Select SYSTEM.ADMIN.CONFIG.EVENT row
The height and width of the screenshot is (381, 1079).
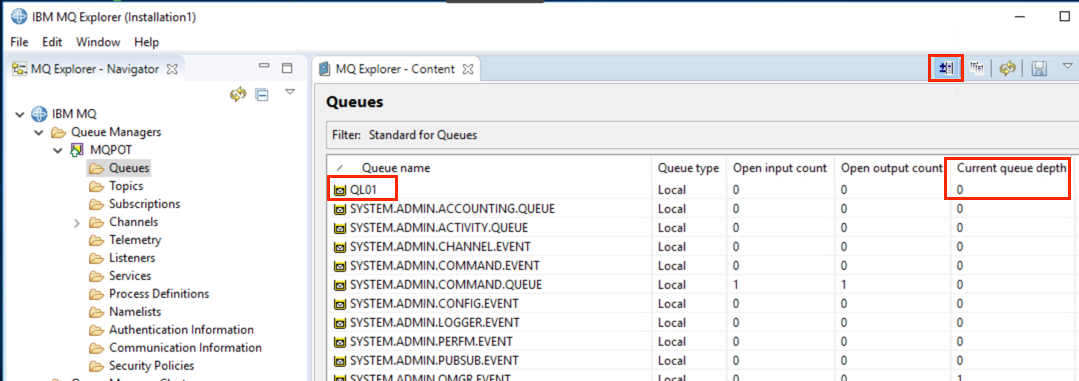point(703,303)
